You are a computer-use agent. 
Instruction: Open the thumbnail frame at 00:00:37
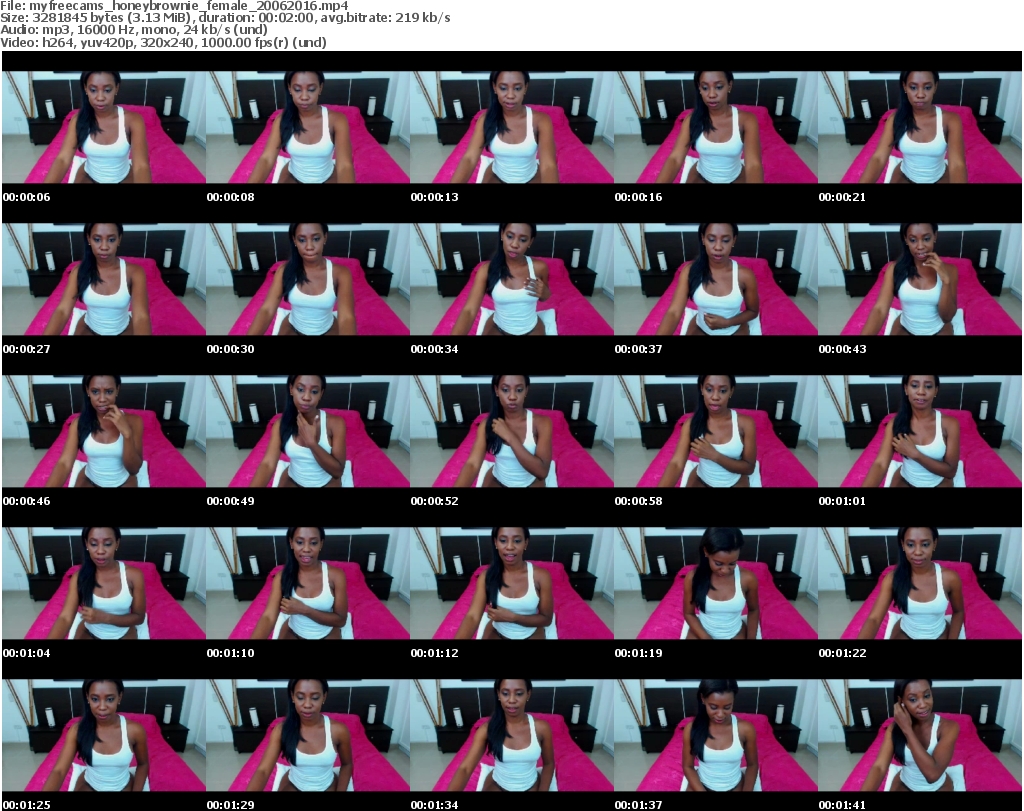716,279
